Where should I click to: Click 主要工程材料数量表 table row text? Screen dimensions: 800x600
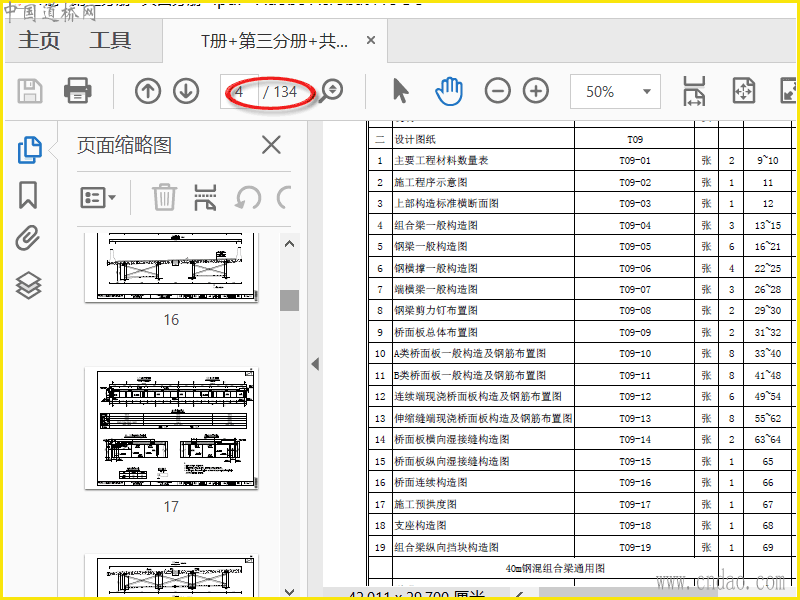point(441,161)
